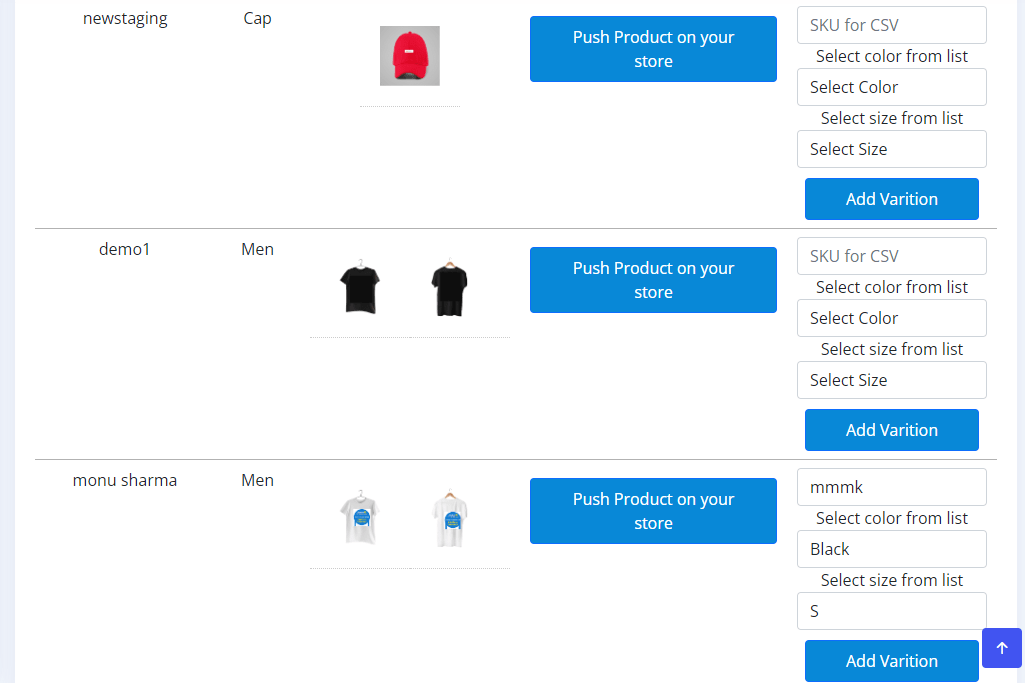Push the newstaging Cap product to your store
The image size is (1025, 683).
653,48
